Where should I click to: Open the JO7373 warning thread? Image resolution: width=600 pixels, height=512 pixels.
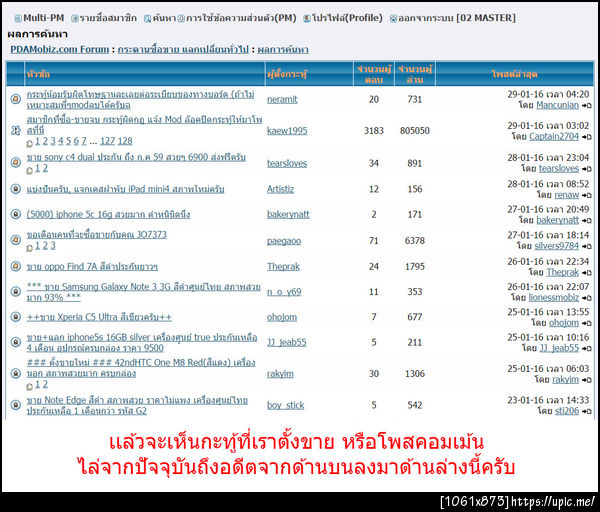point(96,235)
